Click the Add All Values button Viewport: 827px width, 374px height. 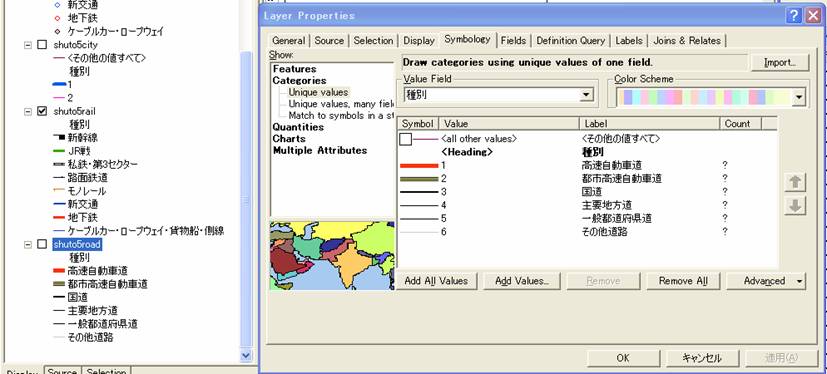[x=436, y=281]
